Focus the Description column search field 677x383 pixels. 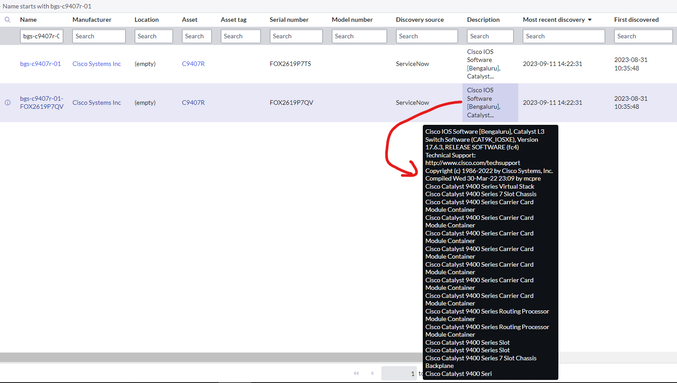[x=490, y=36]
